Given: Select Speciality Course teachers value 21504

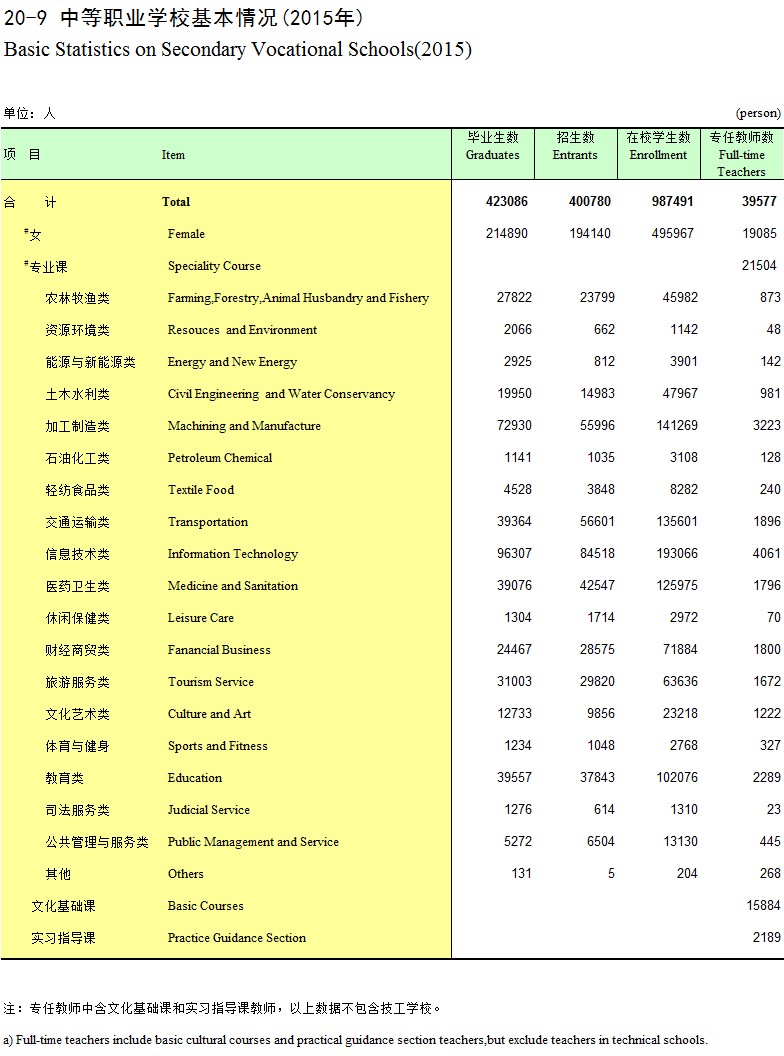Looking at the screenshot, I should [x=759, y=265].
